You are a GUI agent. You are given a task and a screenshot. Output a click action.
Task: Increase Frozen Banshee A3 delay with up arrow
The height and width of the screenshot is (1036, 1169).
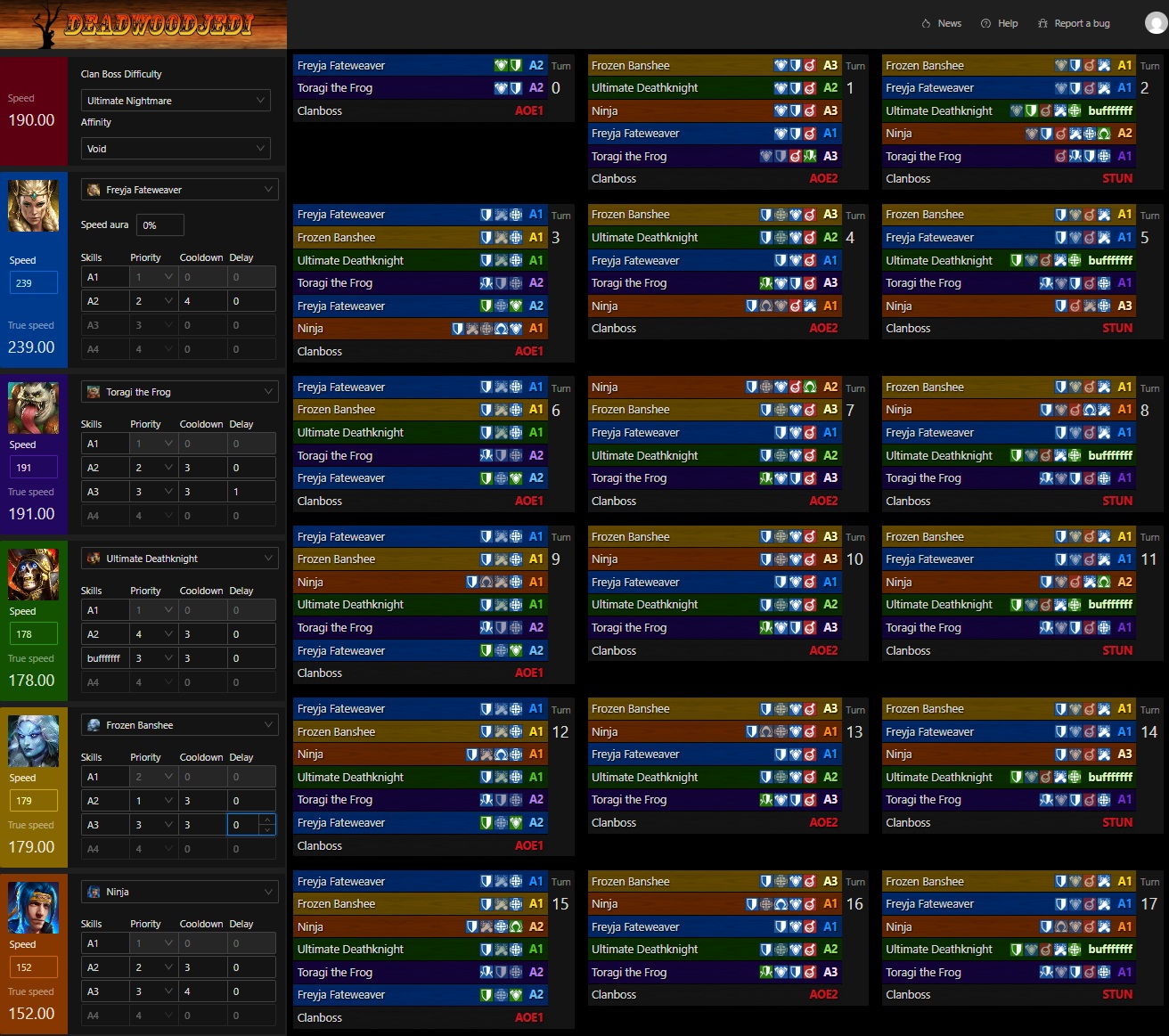pos(267,820)
